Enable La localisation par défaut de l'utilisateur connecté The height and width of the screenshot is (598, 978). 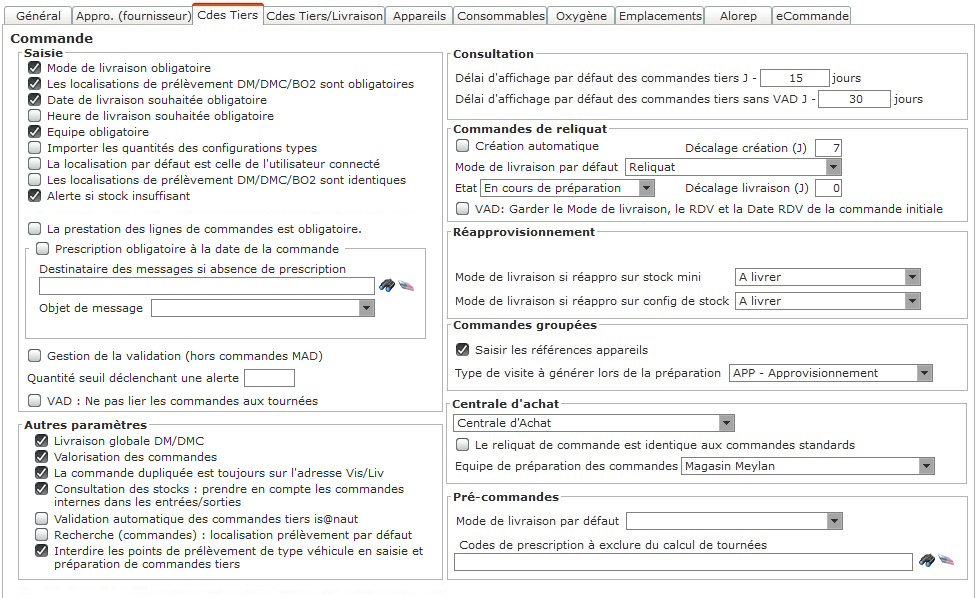34,164
